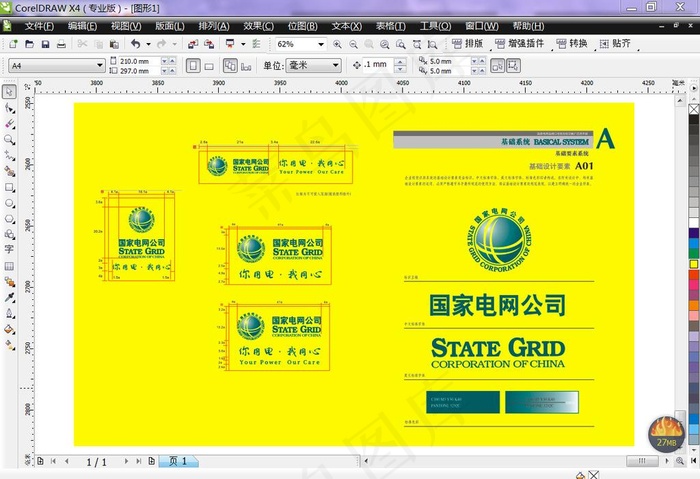
Task: Open a file with folder icon
Action: point(29,44)
